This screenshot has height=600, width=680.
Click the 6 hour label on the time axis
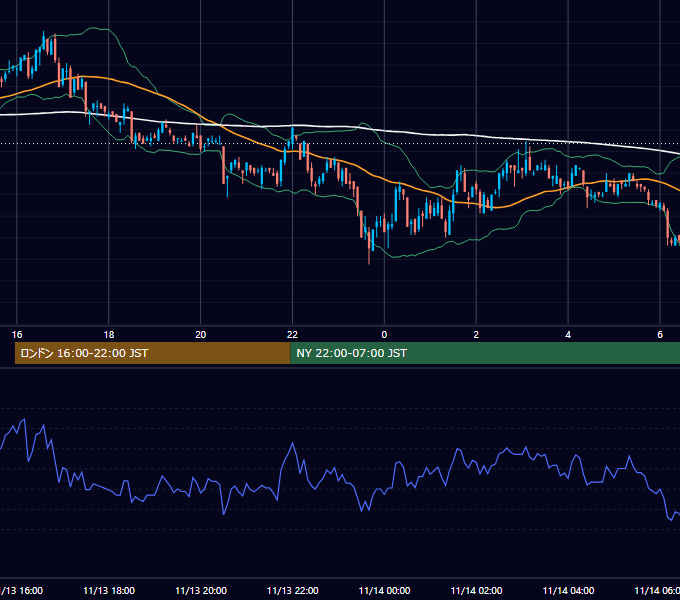coord(660,335)
